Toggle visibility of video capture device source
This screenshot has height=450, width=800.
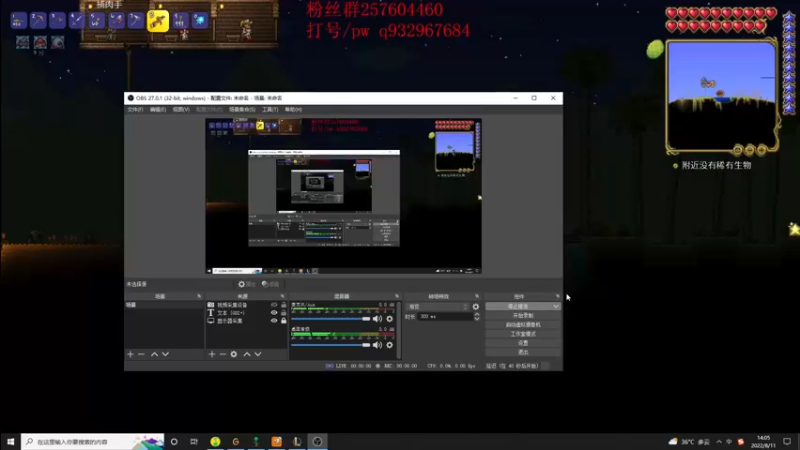coord(274,305)
